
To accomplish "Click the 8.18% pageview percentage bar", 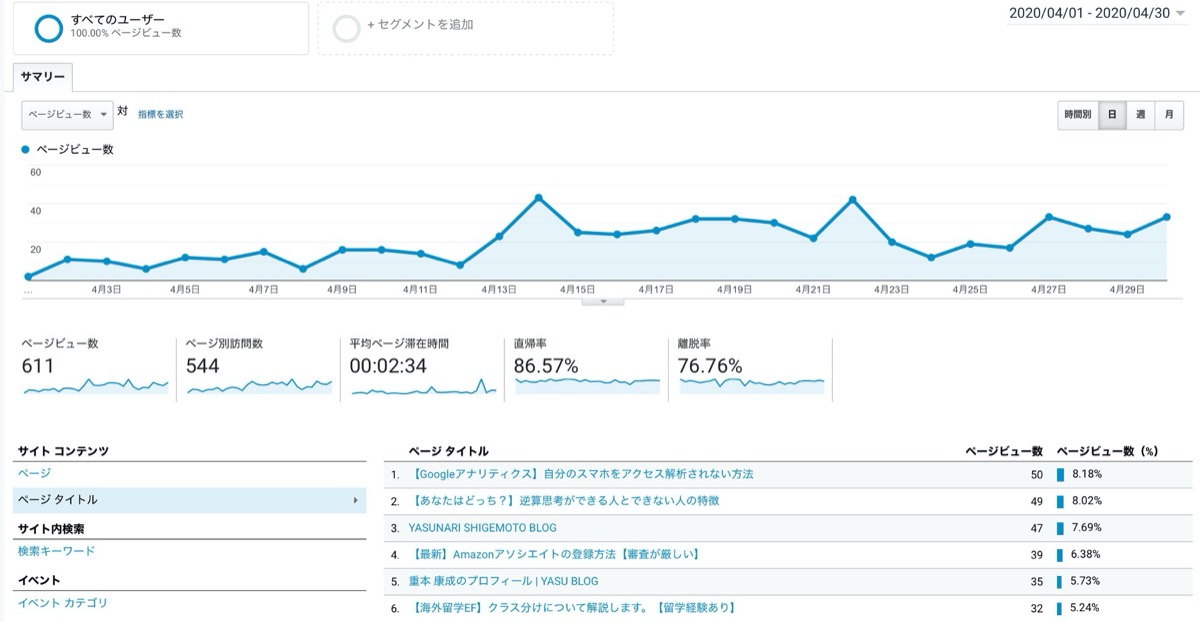I will pos(1060,474).
